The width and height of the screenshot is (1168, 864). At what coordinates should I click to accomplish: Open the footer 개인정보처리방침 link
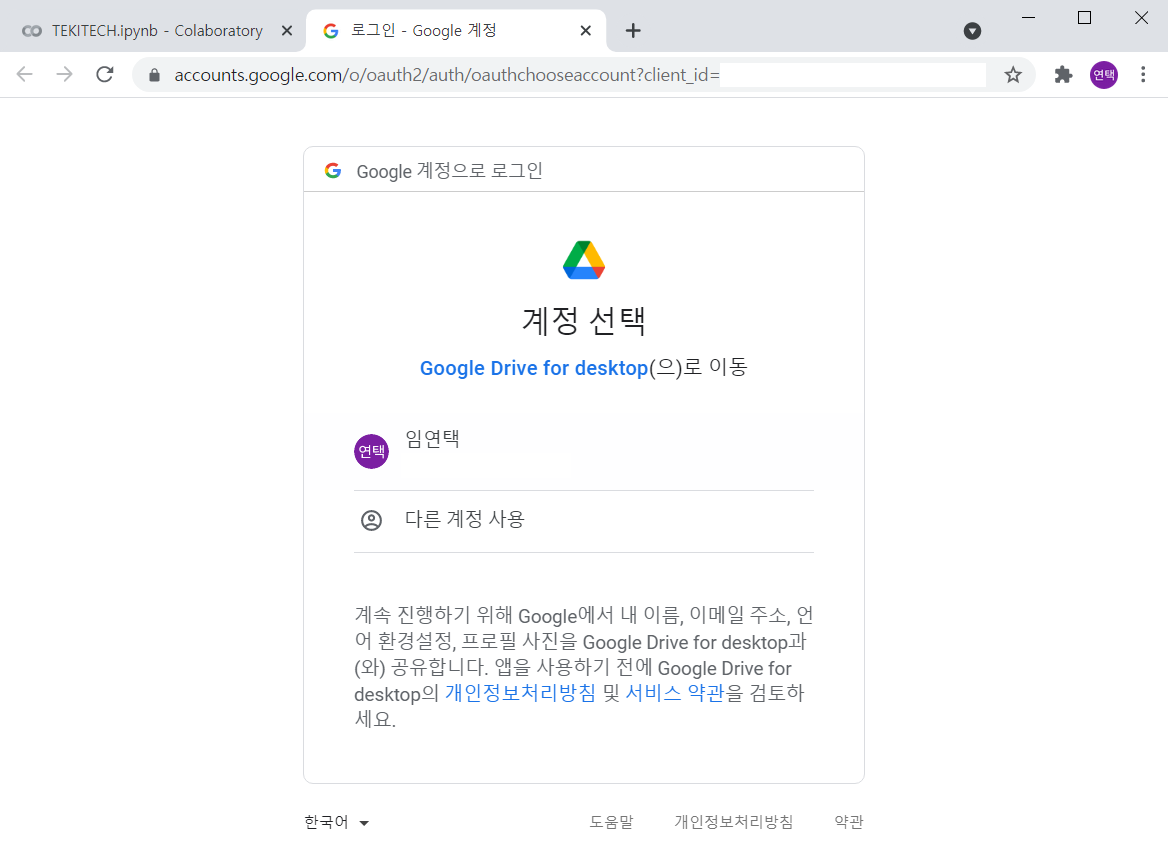734,822
